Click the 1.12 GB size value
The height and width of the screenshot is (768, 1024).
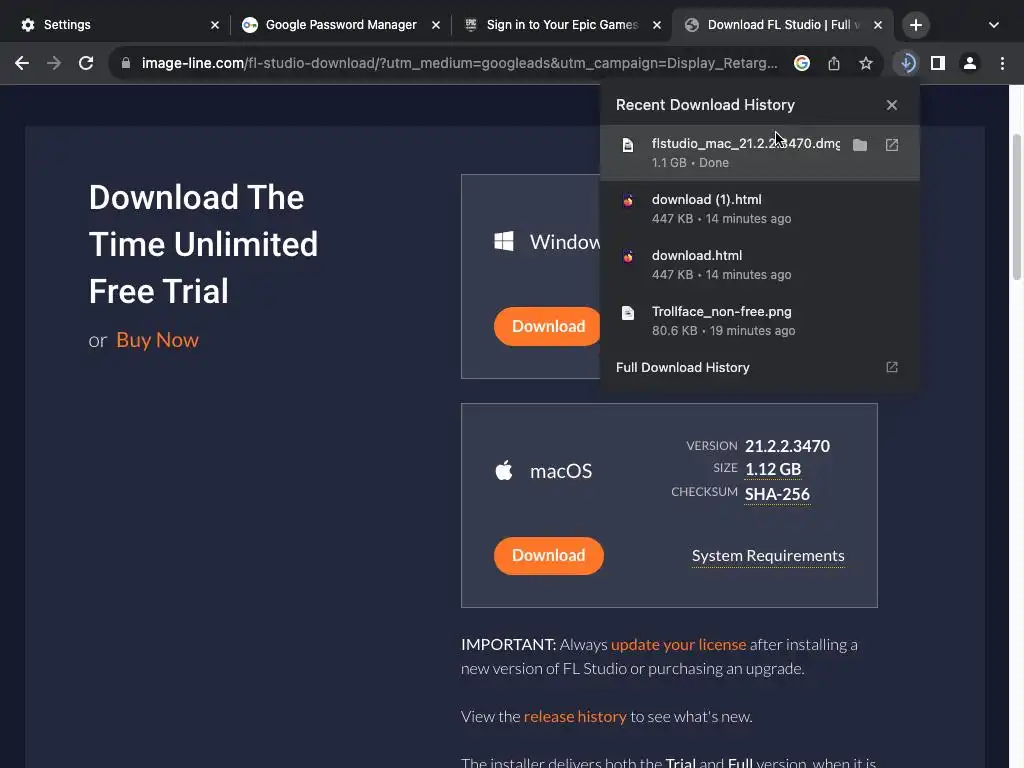pos(773,470)
